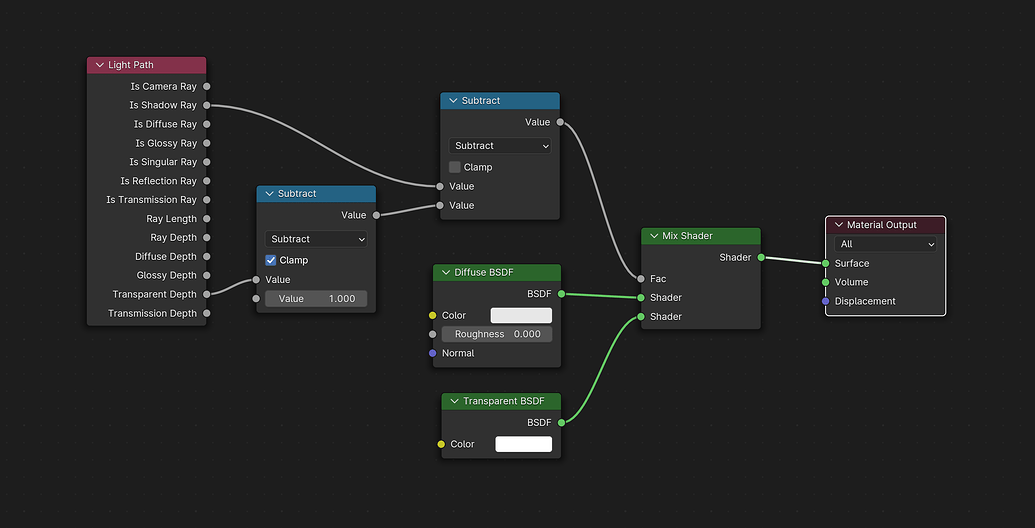Click the Material Output Displacement socket
1035x528 pixels.
tap(826, 301)
